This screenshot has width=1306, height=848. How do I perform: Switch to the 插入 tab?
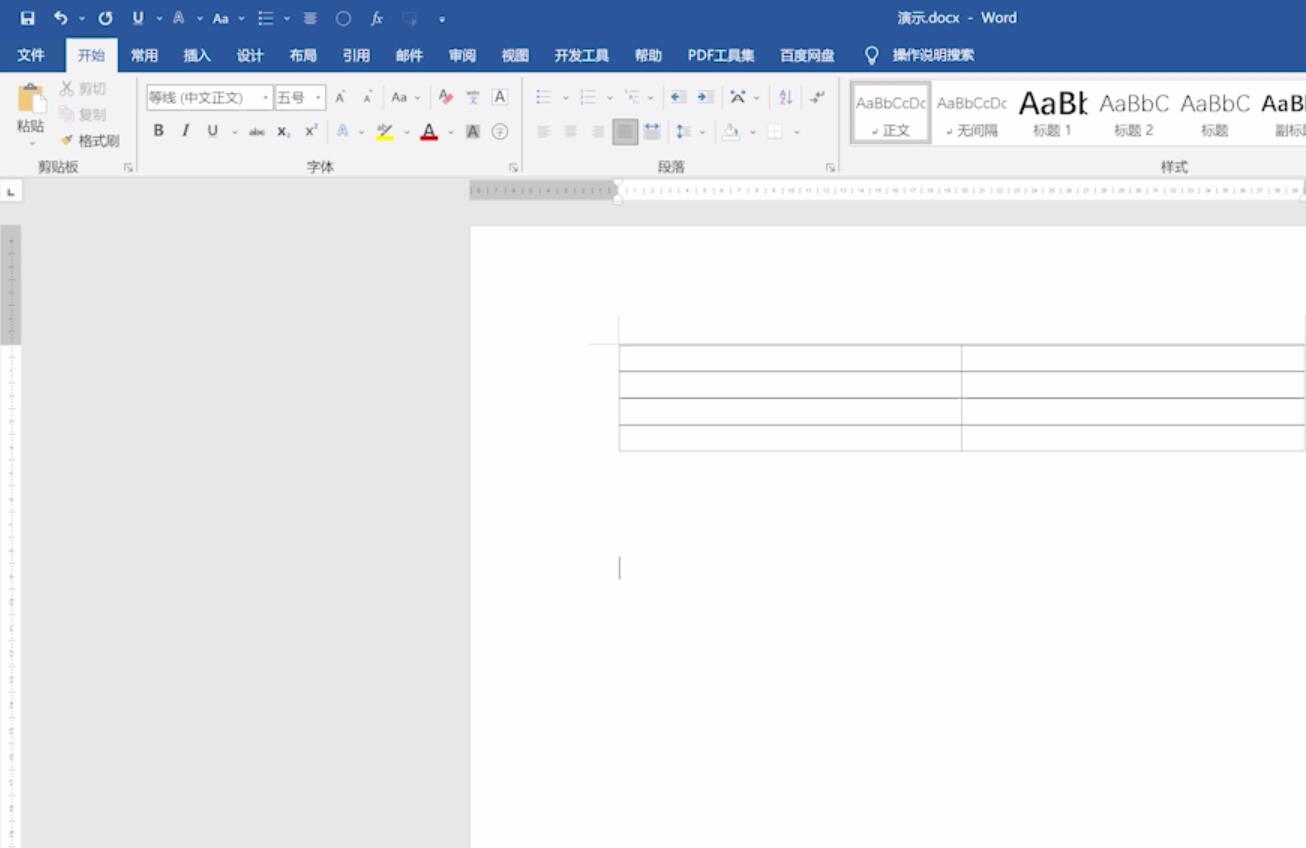coord(197,55)
